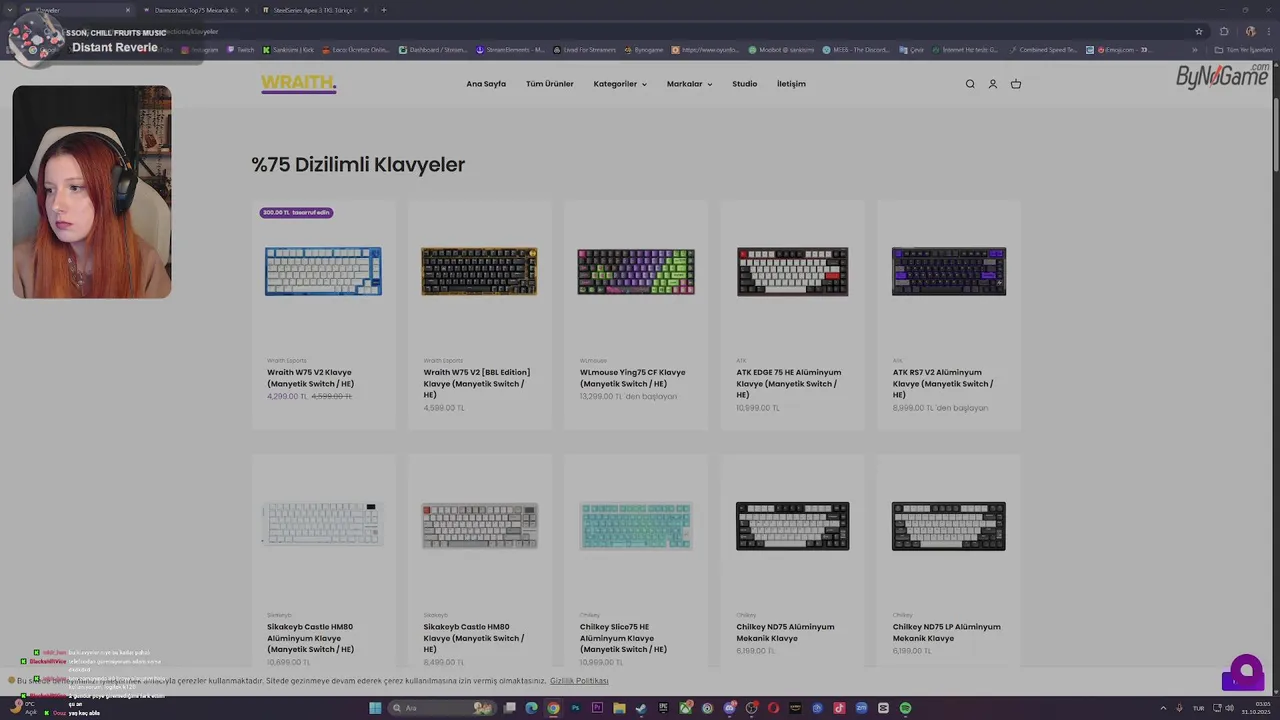Open Wraith W75 V2 BBL Edition link
Image resolution: width=1280 pixels, height=720 pixels.
477,383
